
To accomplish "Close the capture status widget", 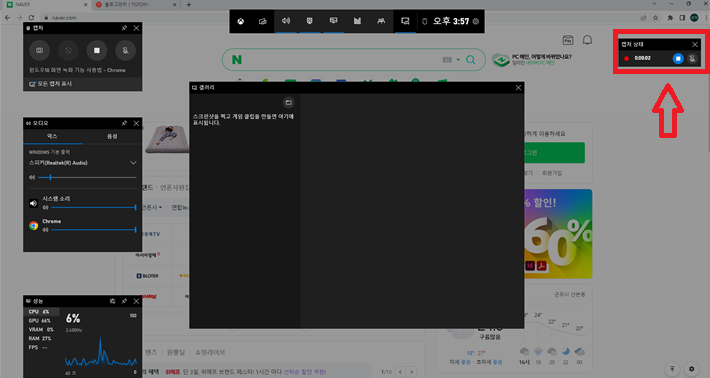I will tap(695, 44).
